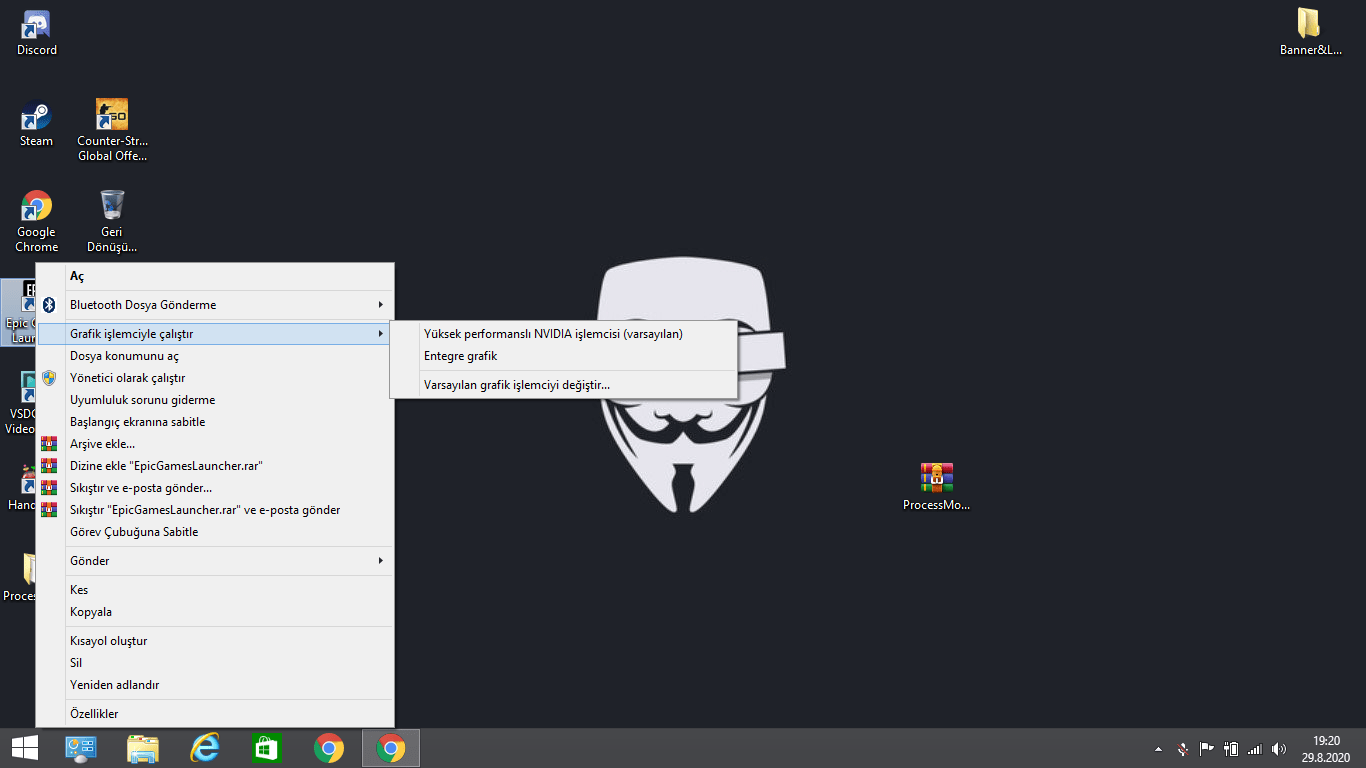The image size is (1366, 768).
Task: Open the Action Center flag icon
Action: click(1206, 749)
